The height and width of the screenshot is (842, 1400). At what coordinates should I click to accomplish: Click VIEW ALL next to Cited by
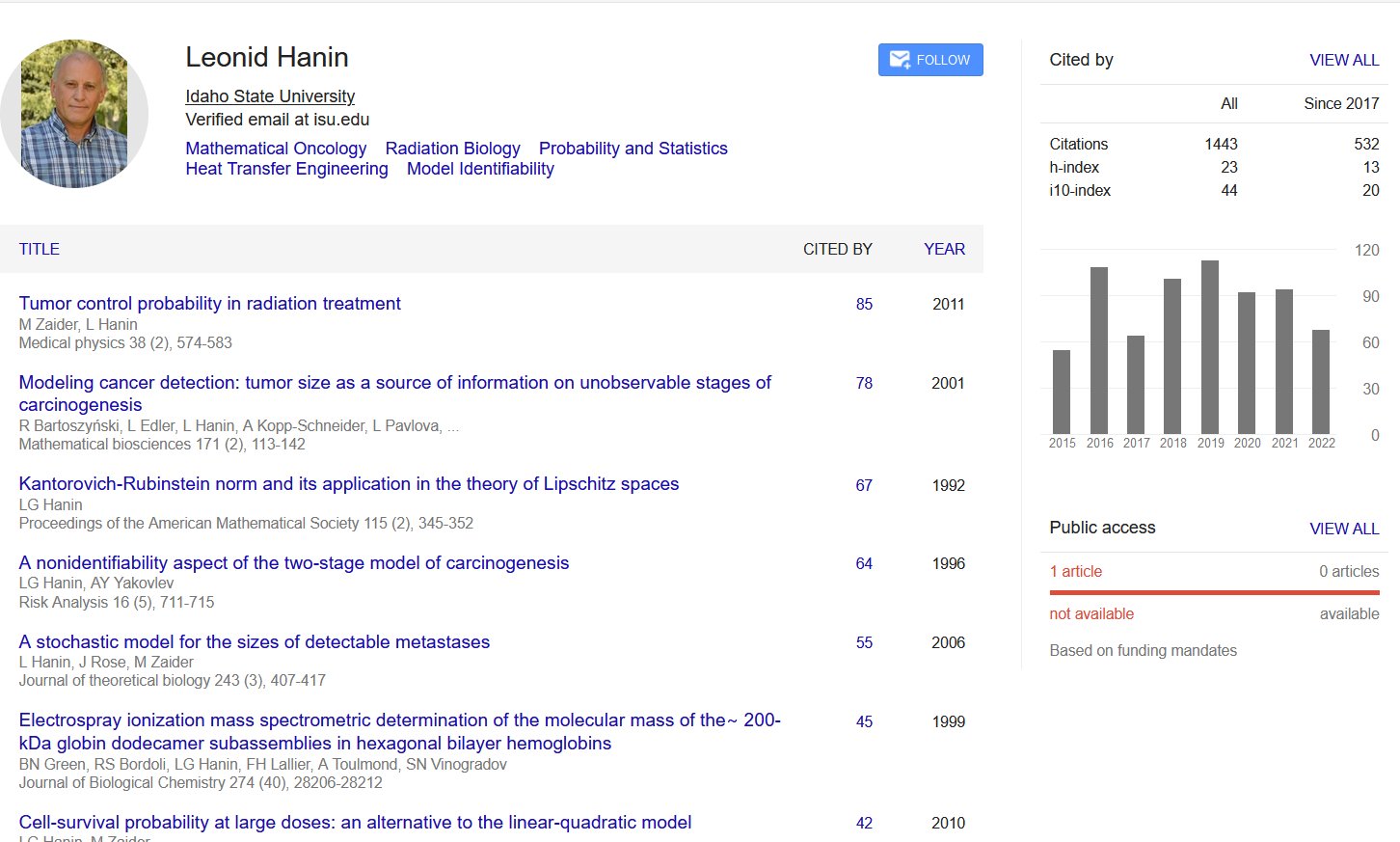pyautogui.click(x=1344, y=60)
